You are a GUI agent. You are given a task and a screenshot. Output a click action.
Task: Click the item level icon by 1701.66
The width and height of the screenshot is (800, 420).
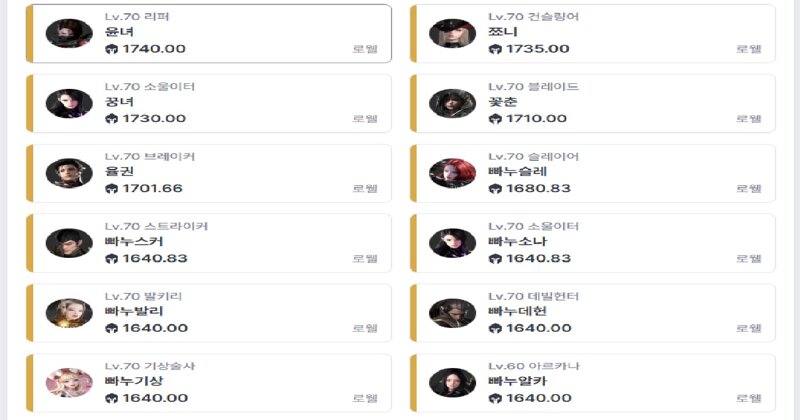[x=111, y=189]
